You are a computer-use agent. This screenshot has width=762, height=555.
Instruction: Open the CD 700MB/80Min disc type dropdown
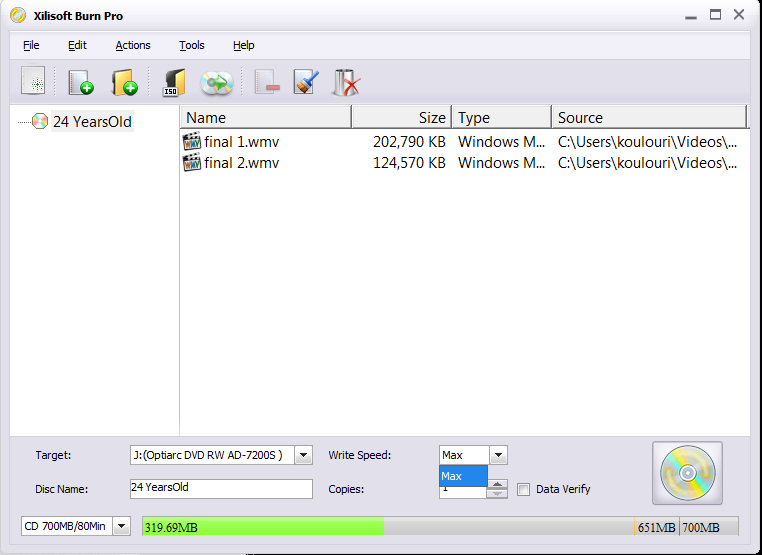(x=121, y=526)
